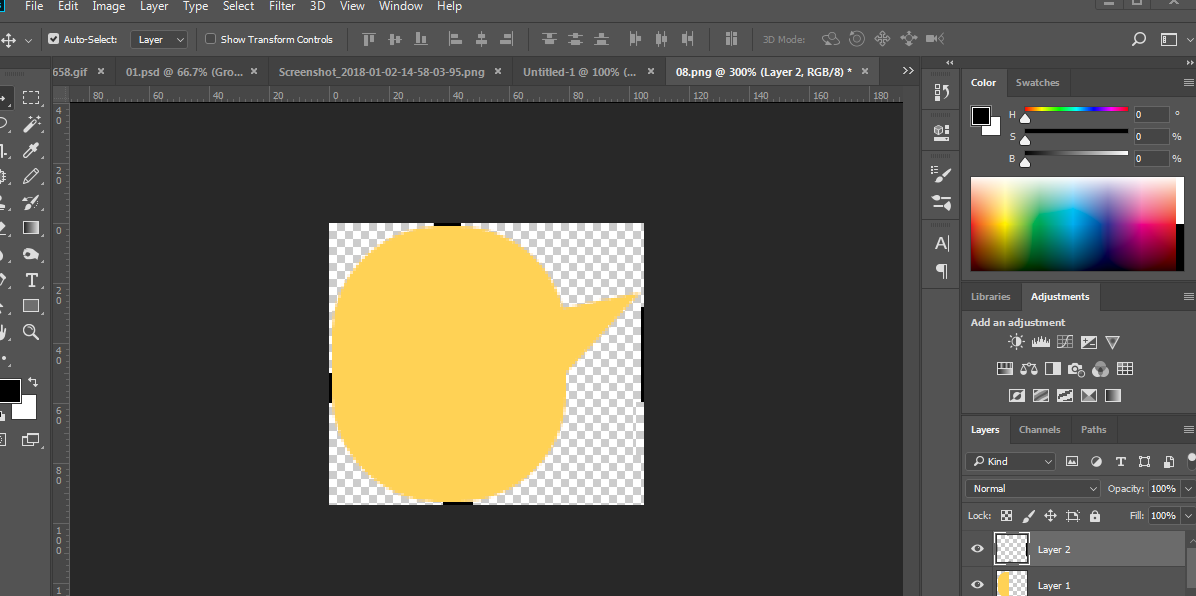Open the Fill slider dropdown arrow
Viewport: 1196px width, 596px height.
1188,516
